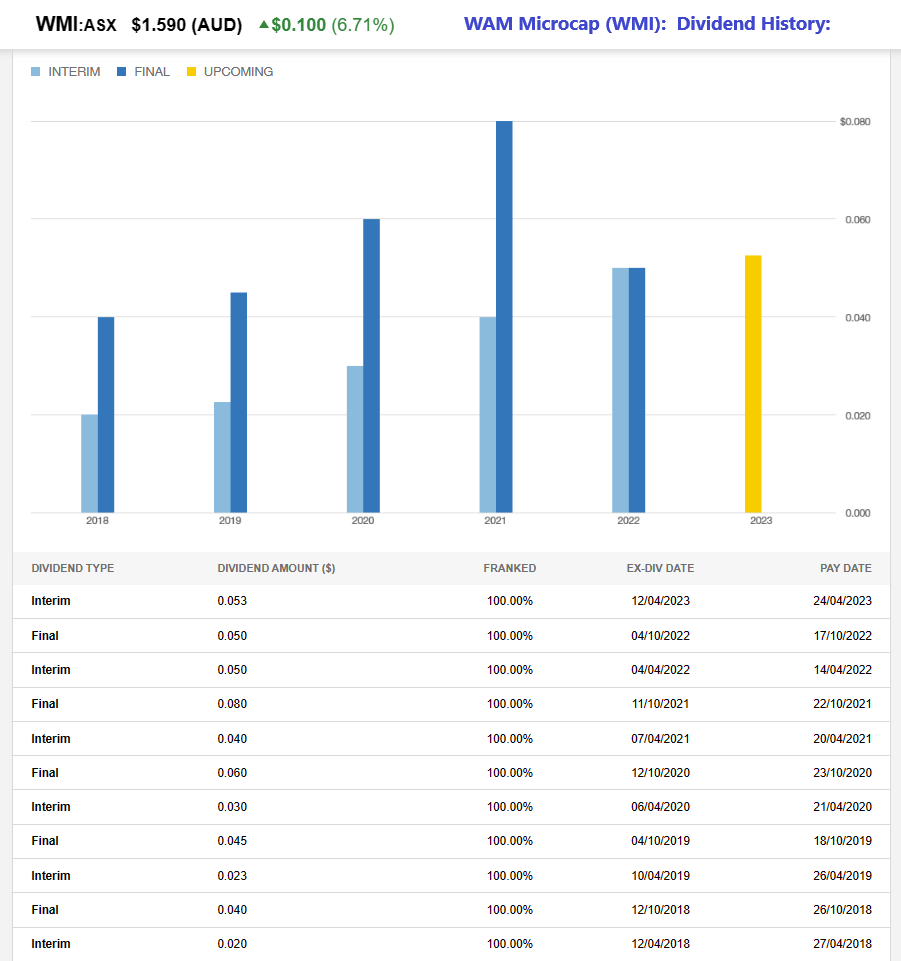The height and width of the screenshot is (961, 901).
Task: Click the ex-div date 06/04/2020
Action: 661,807
